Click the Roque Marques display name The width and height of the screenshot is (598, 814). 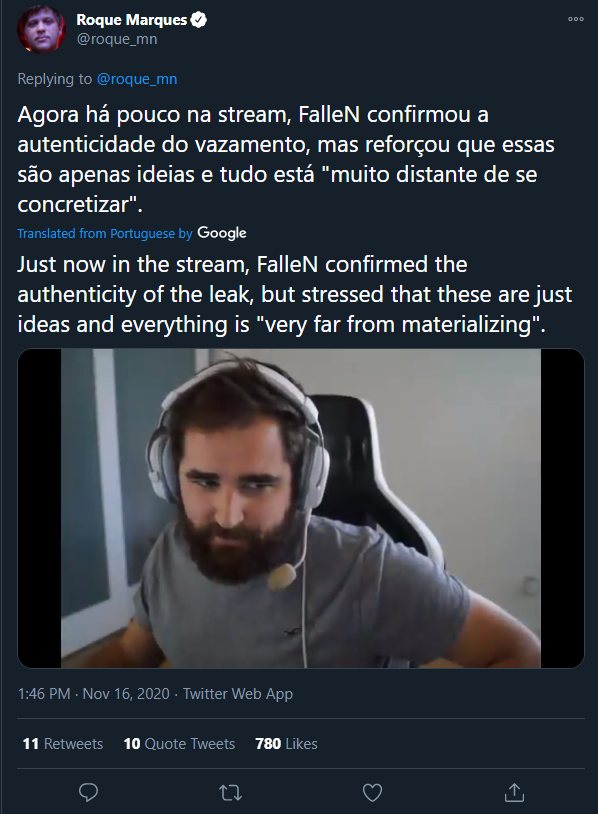(x=131, y=20)
